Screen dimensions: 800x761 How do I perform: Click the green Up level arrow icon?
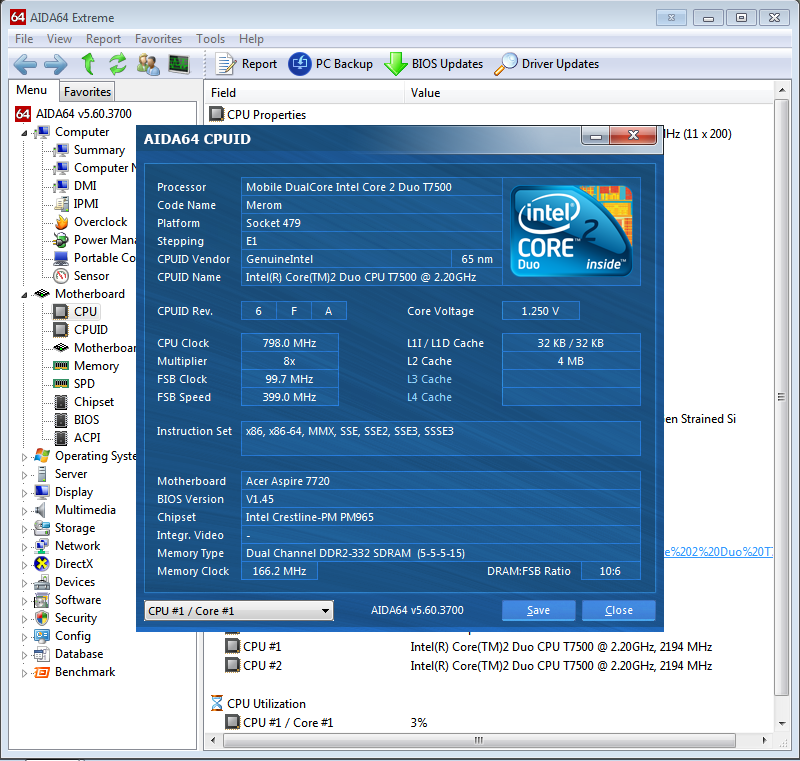(88, 64)
